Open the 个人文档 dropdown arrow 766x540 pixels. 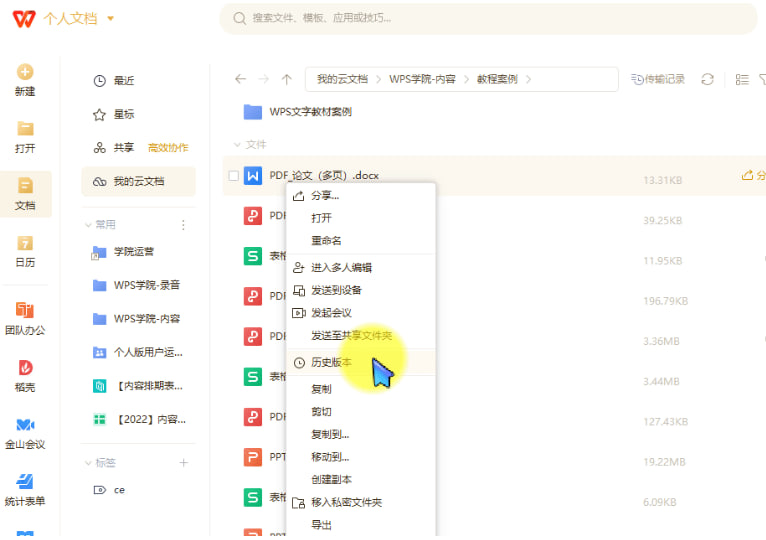[110, 19]
